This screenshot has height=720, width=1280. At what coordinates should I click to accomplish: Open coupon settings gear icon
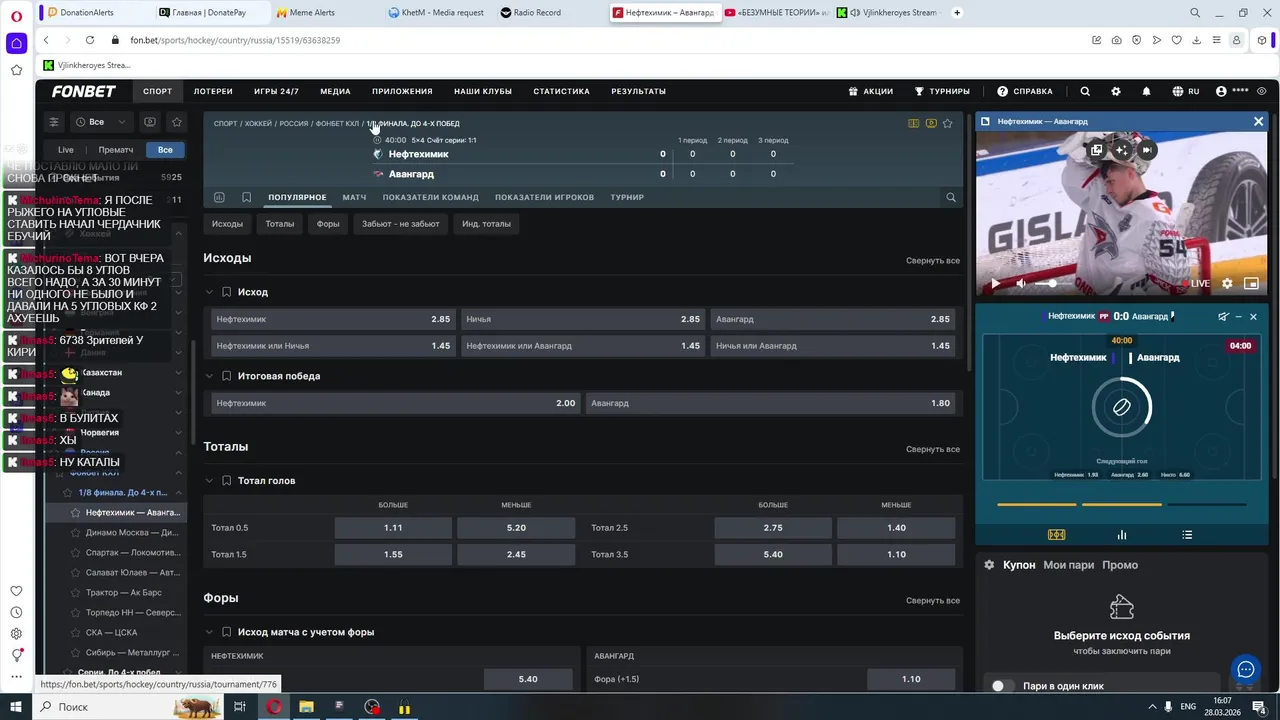(989, 565)
